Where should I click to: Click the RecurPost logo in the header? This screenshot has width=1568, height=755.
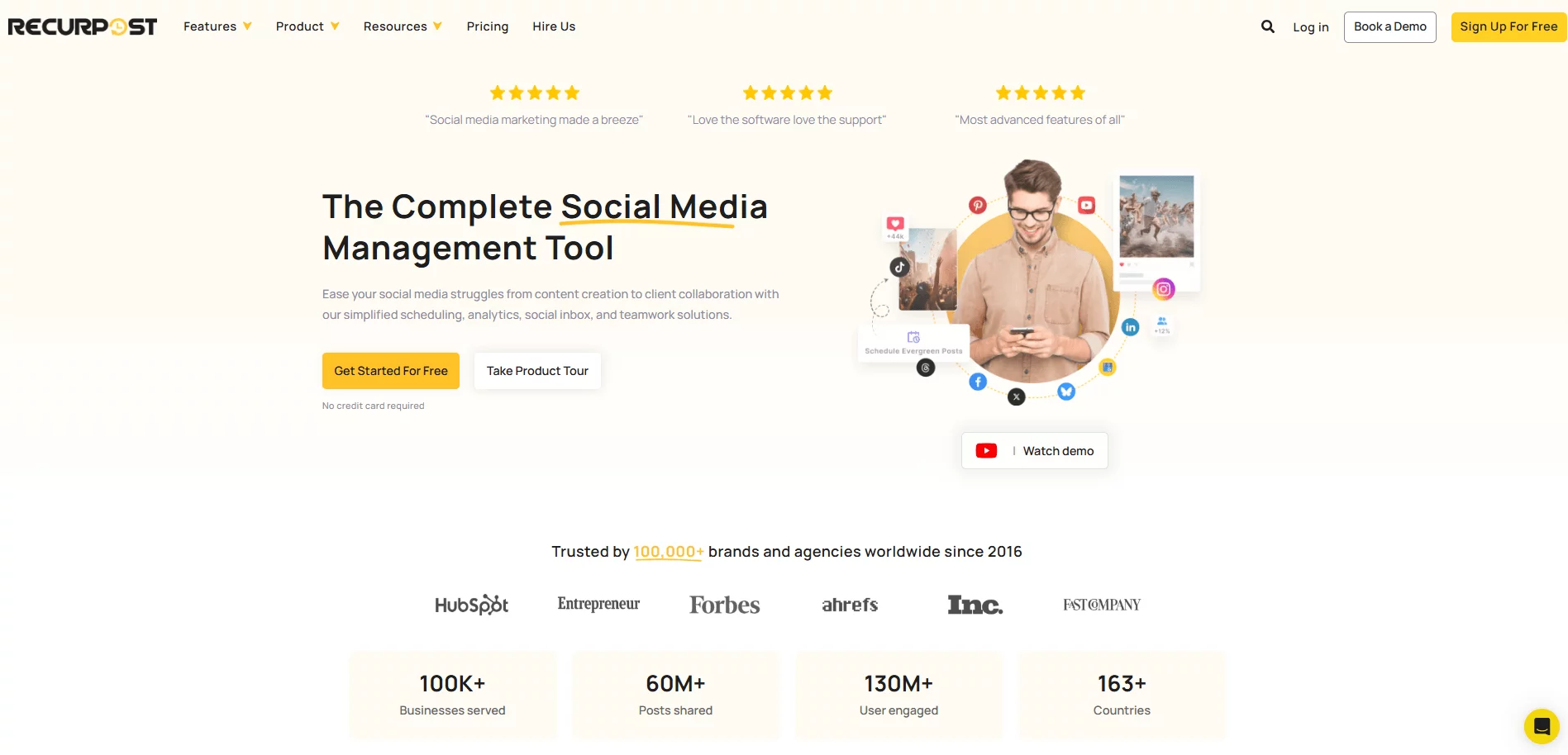tap(82, 26)
